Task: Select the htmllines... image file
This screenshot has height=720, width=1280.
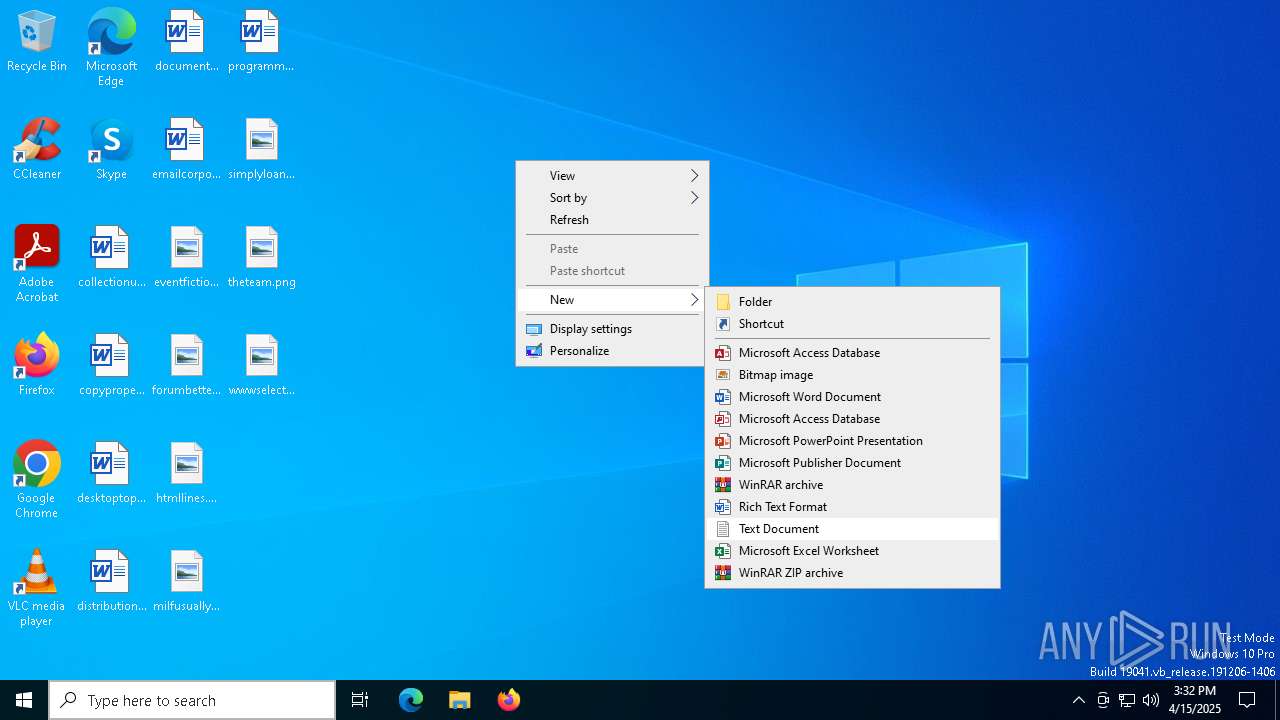Action: click(186, 474)
